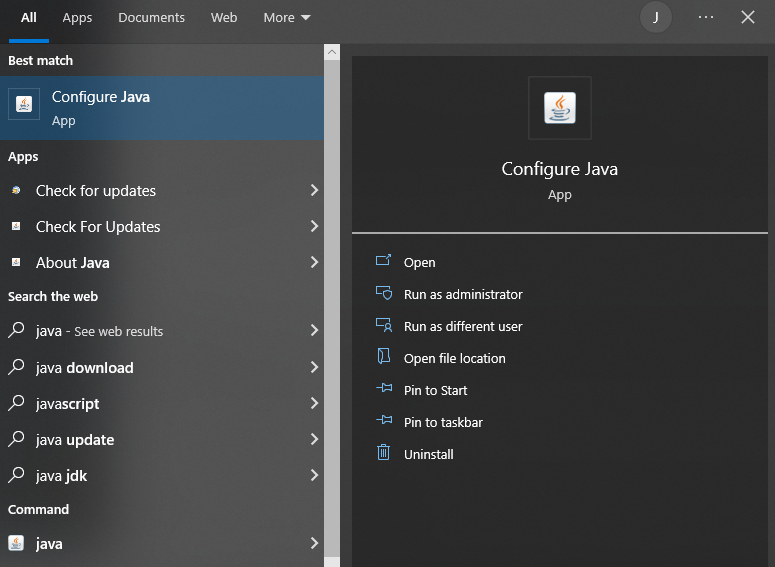Click the Open file location icon
This screenshot has height=567, width=775.
(x=384, y=356)
